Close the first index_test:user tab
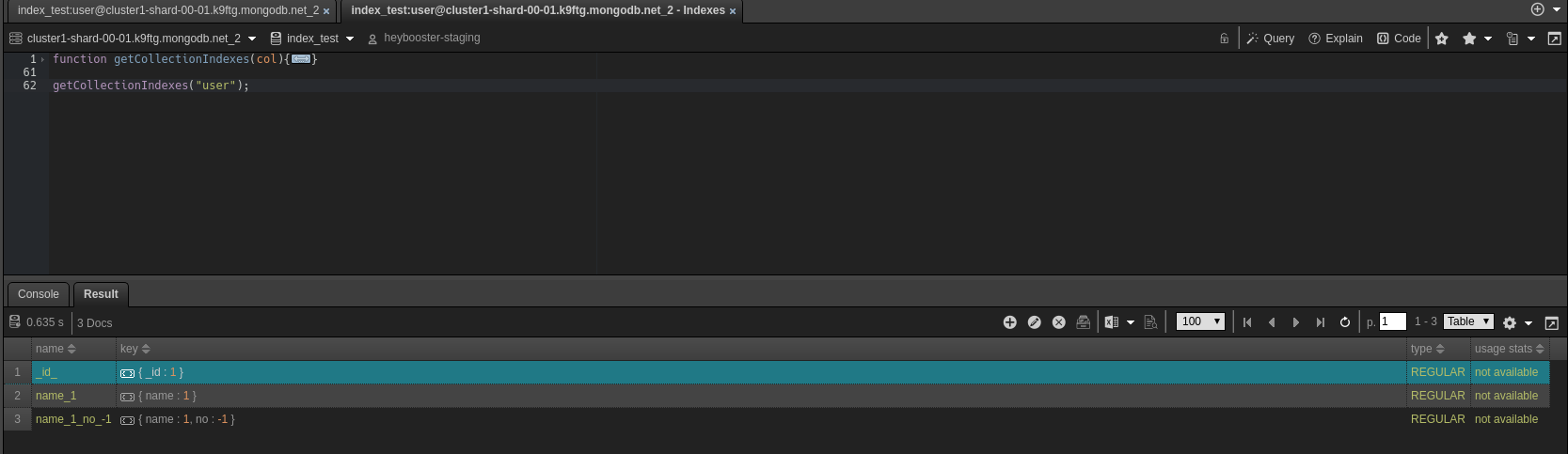The height and width of the screenshot is (454, 1568). tap(326, 11)
